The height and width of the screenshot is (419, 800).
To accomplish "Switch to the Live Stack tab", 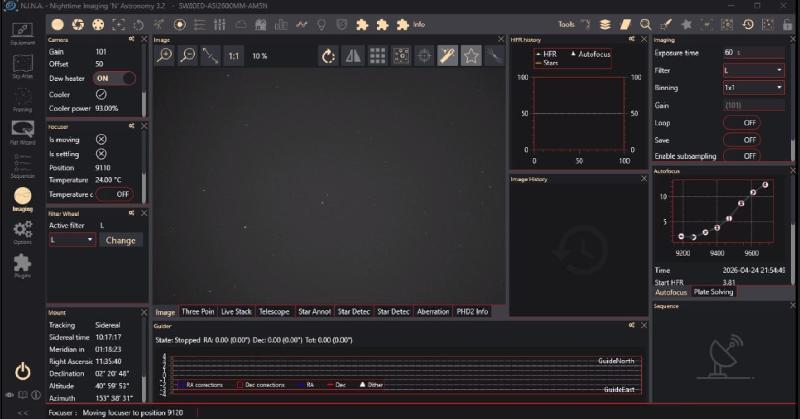I will pyautogui.click(x=236, y=311).
